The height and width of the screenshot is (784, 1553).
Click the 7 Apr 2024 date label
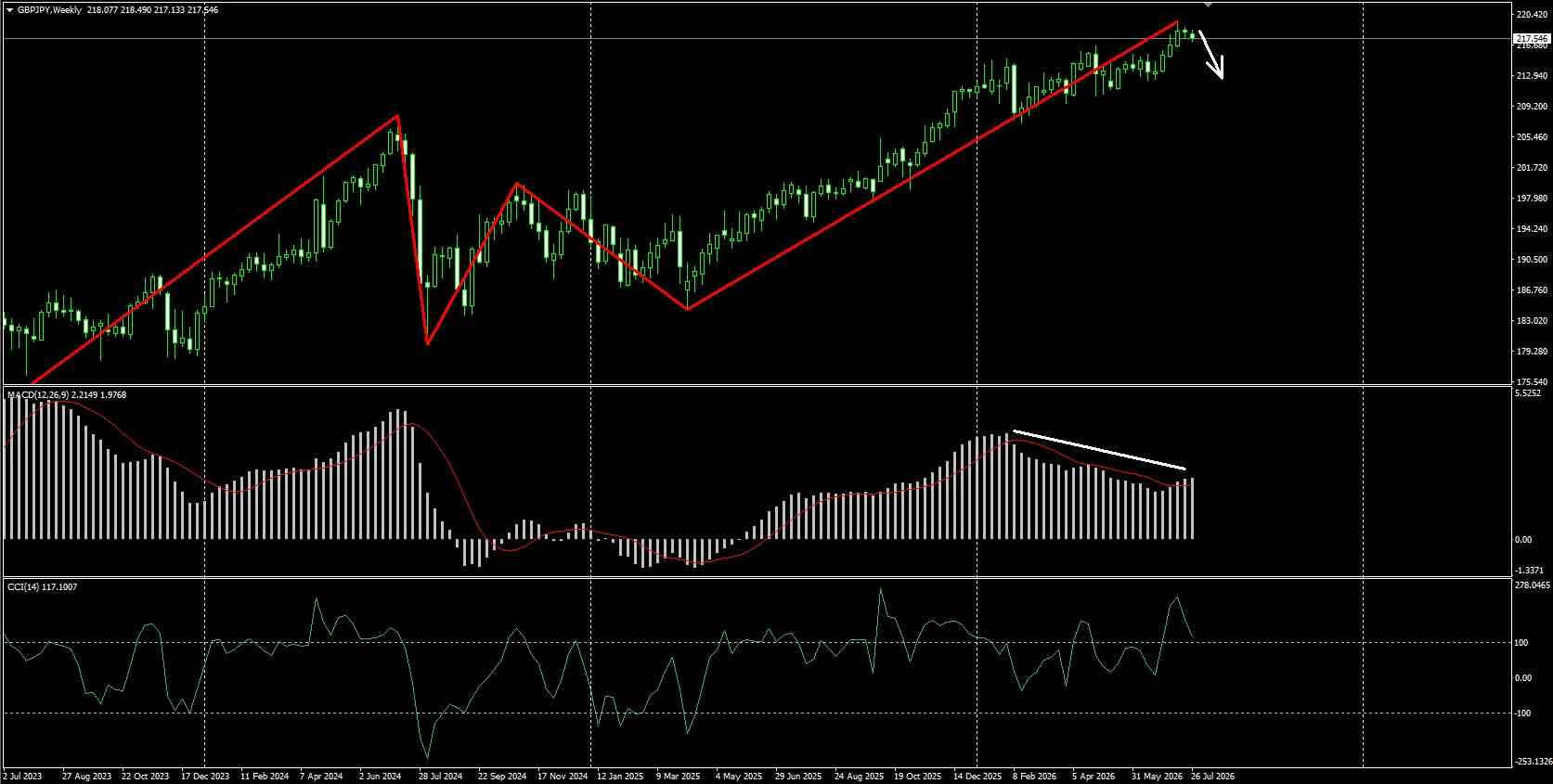(x=320, y=776)
